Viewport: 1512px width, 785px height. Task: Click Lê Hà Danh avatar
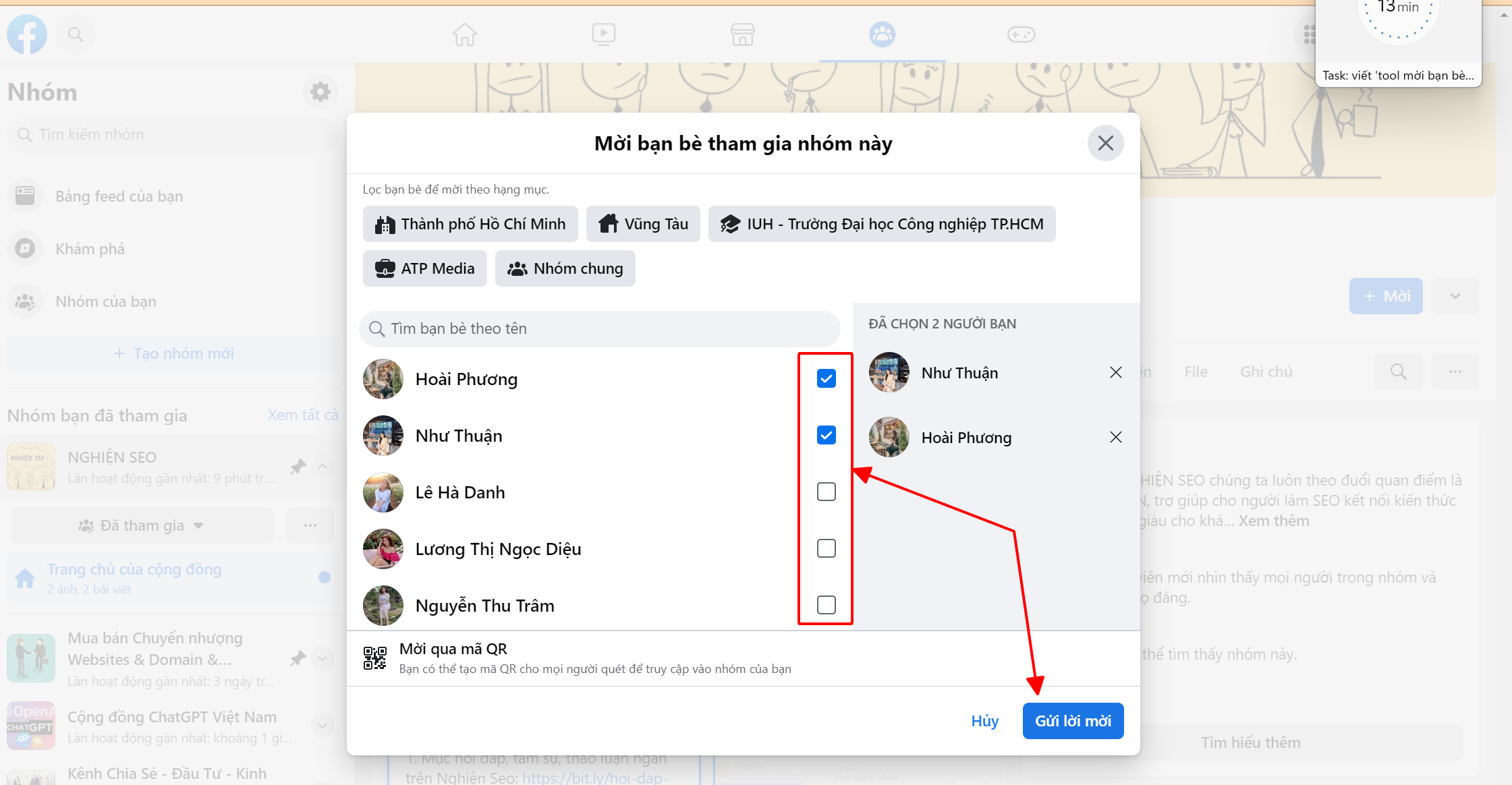(383, 492)
